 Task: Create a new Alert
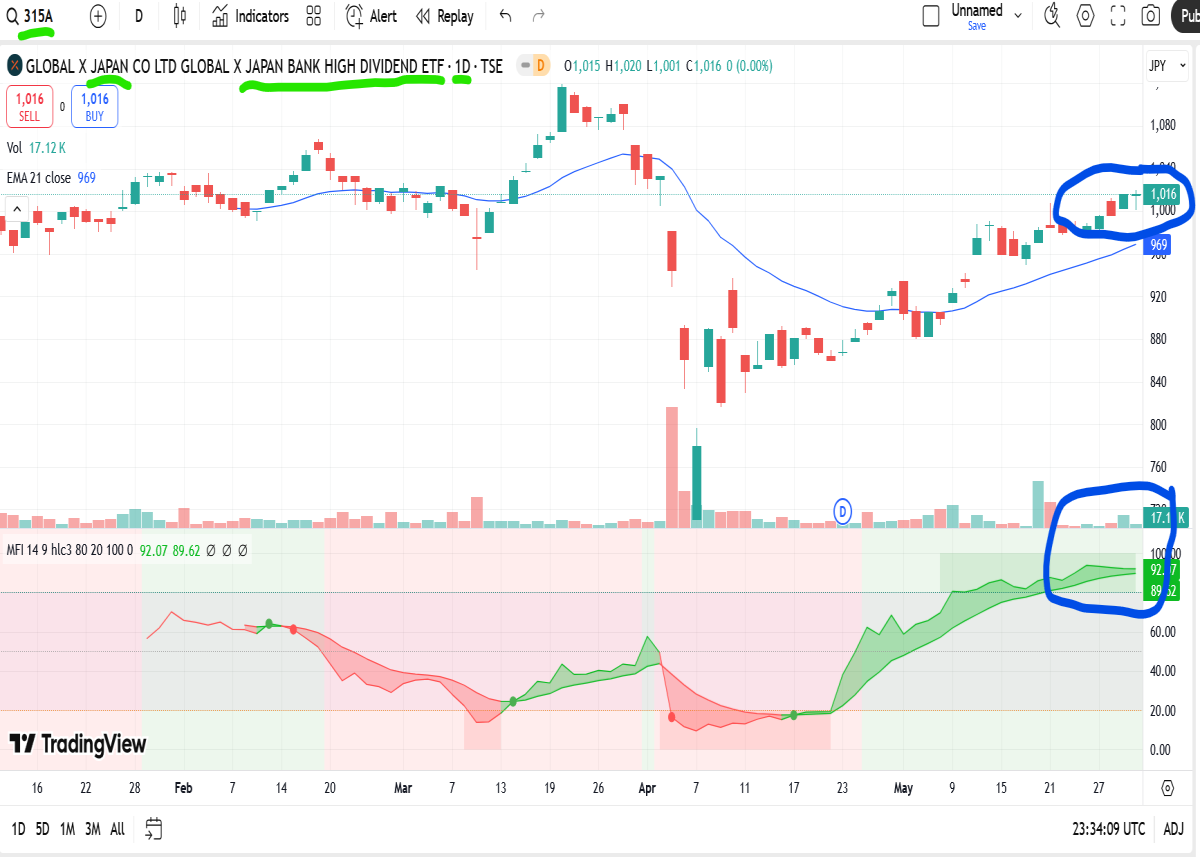coord(371,16)
